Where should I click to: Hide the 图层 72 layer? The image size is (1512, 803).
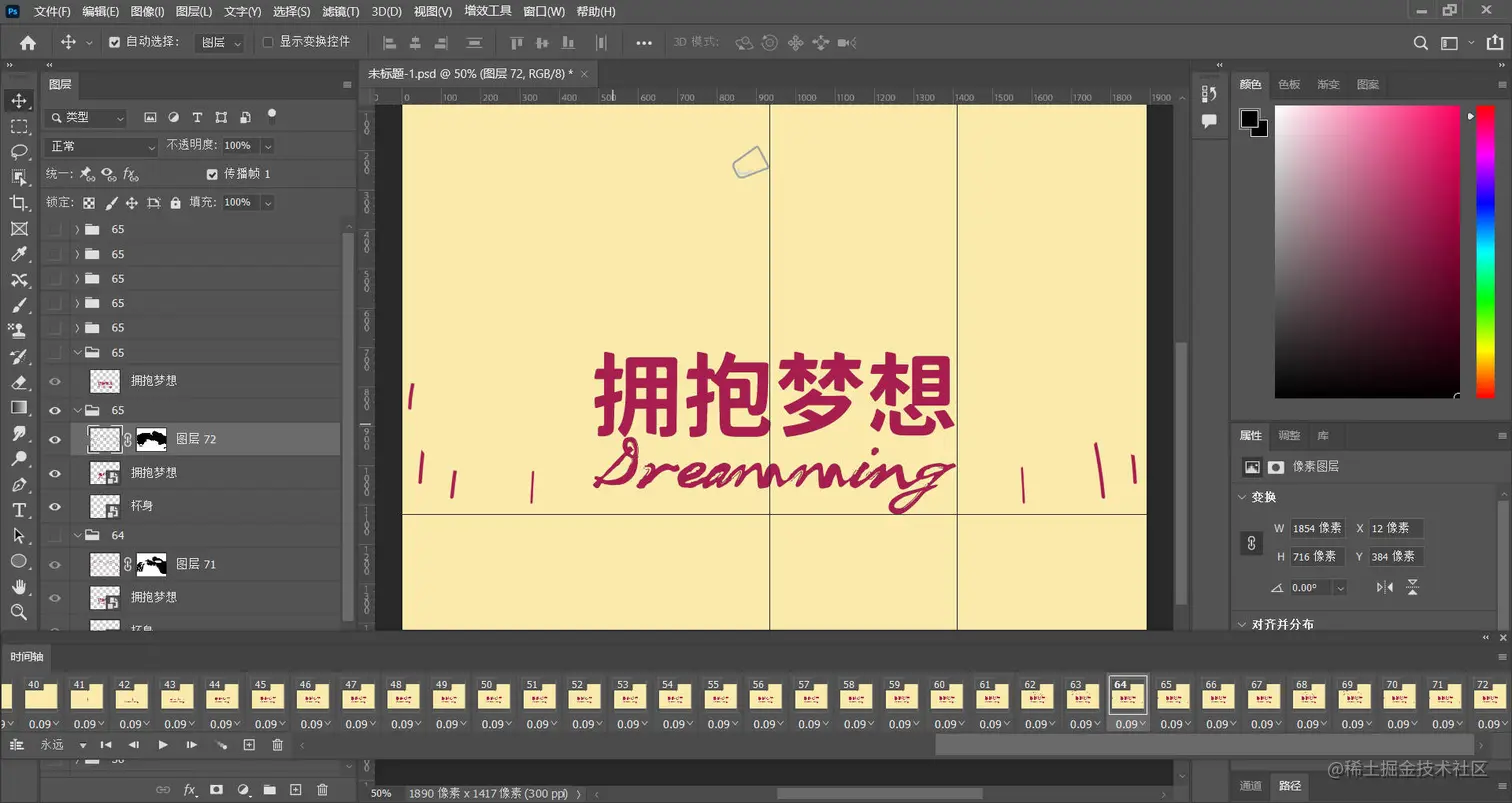pos(55,439)
